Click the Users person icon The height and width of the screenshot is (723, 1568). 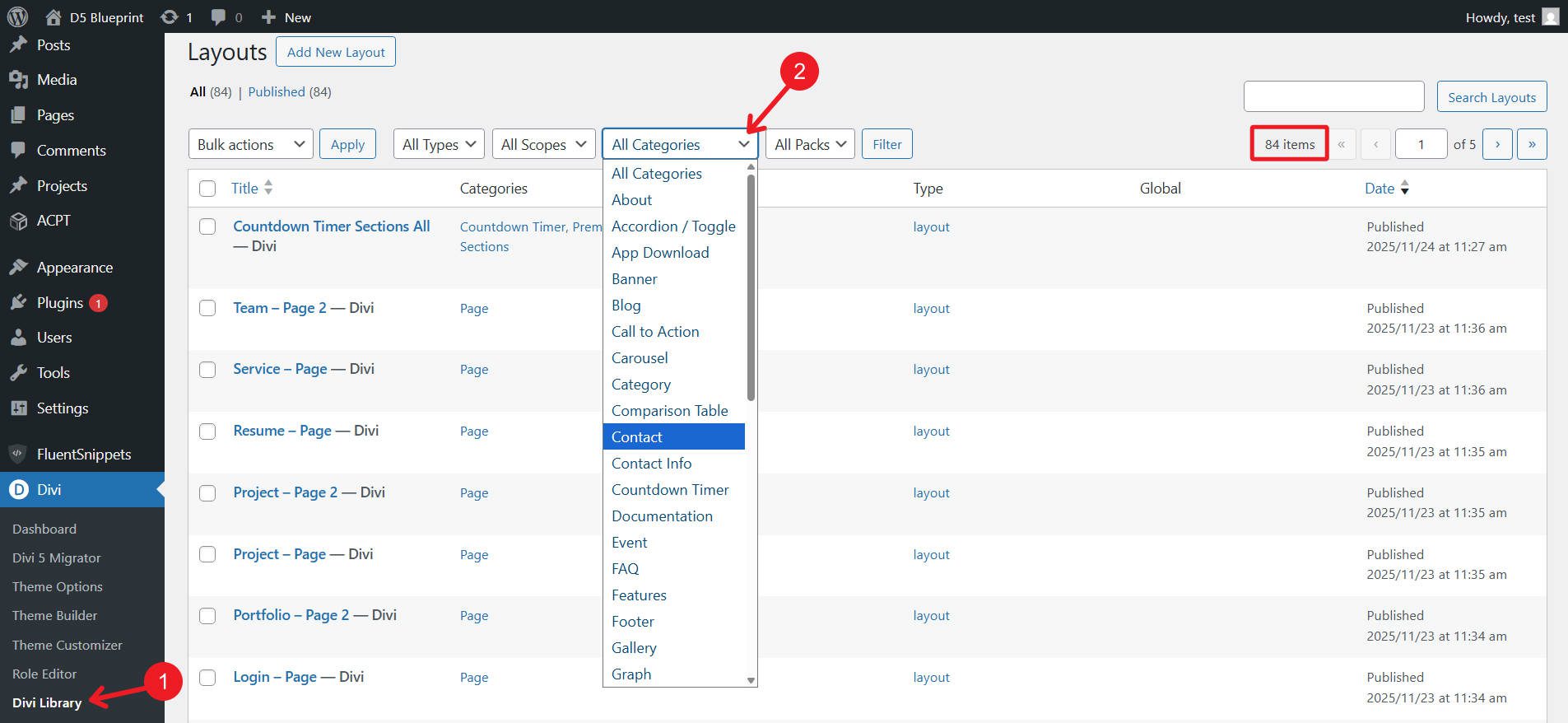pyautogui.click(x=18, y=338)
